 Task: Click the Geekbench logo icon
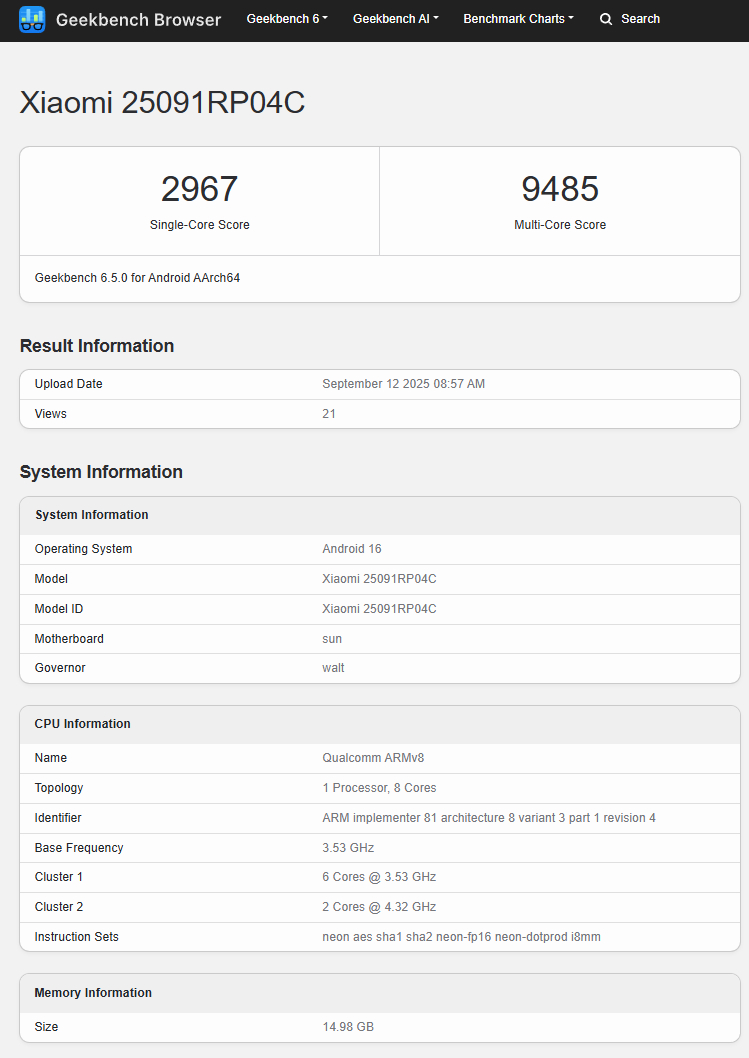[32, 19]
